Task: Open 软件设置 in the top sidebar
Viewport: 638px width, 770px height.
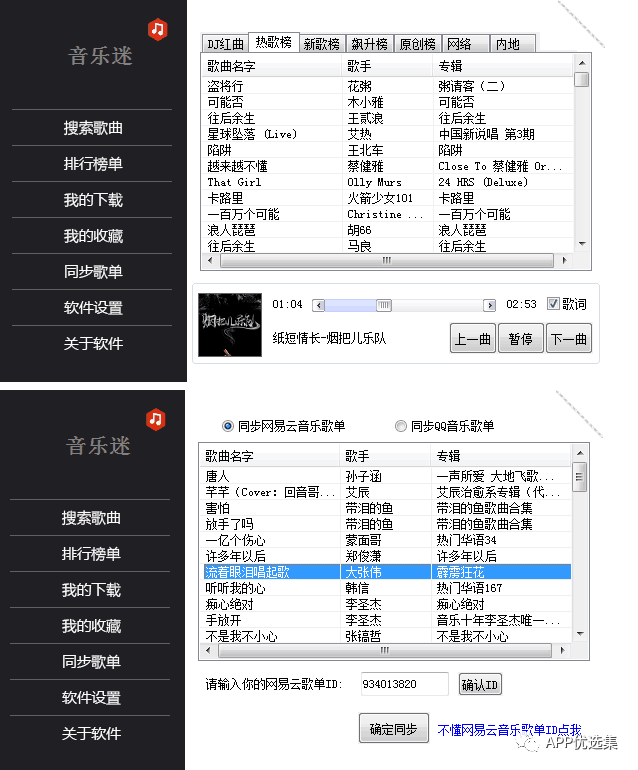Action: (x=93, y=308)
